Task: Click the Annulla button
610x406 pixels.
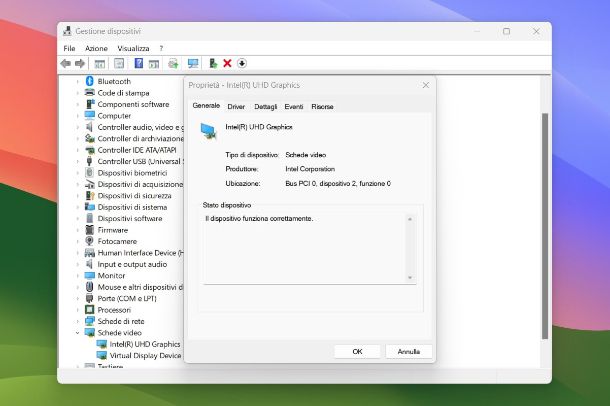Action: click(408, 352)
